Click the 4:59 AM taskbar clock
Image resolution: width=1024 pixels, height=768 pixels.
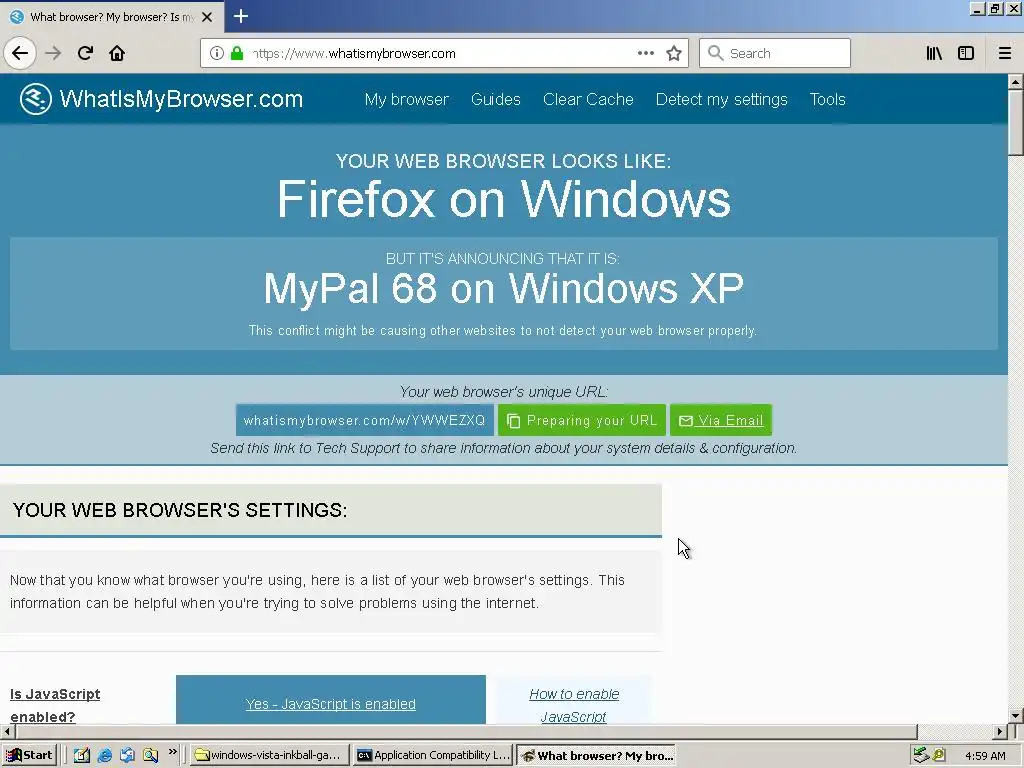pyautogui.click(x=985, y=756)
